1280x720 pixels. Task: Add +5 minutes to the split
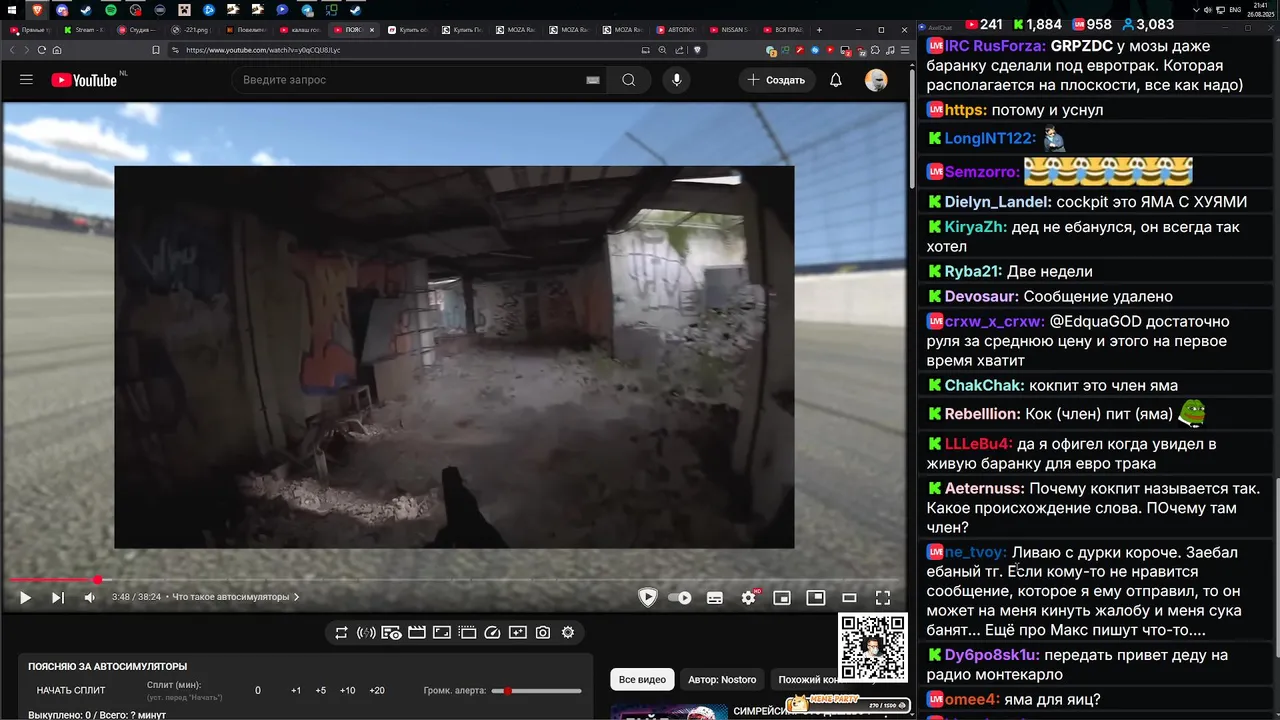pyautogui.click(x=321, y=690)
